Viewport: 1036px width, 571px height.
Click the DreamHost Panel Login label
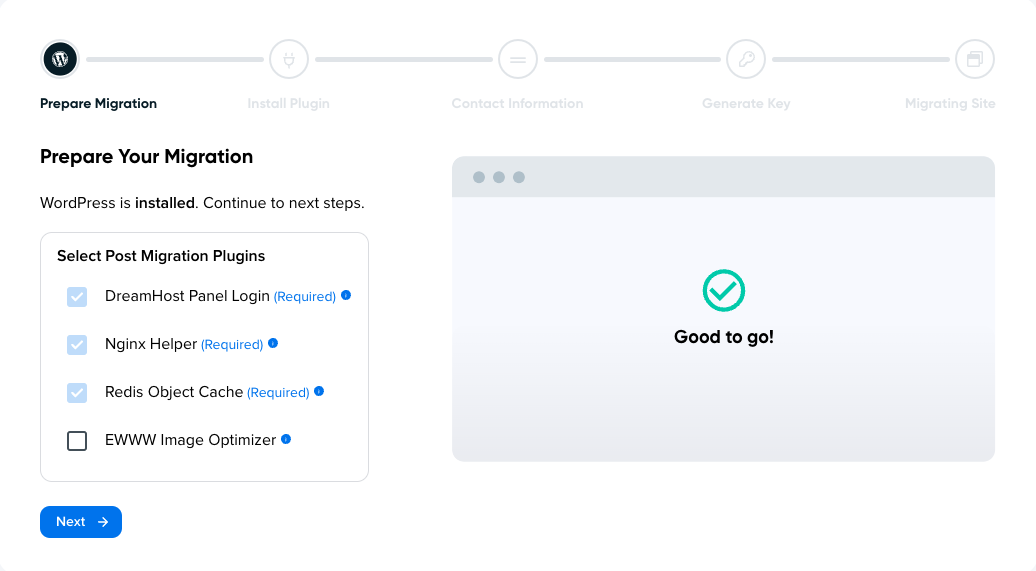[x=187, y=296]
